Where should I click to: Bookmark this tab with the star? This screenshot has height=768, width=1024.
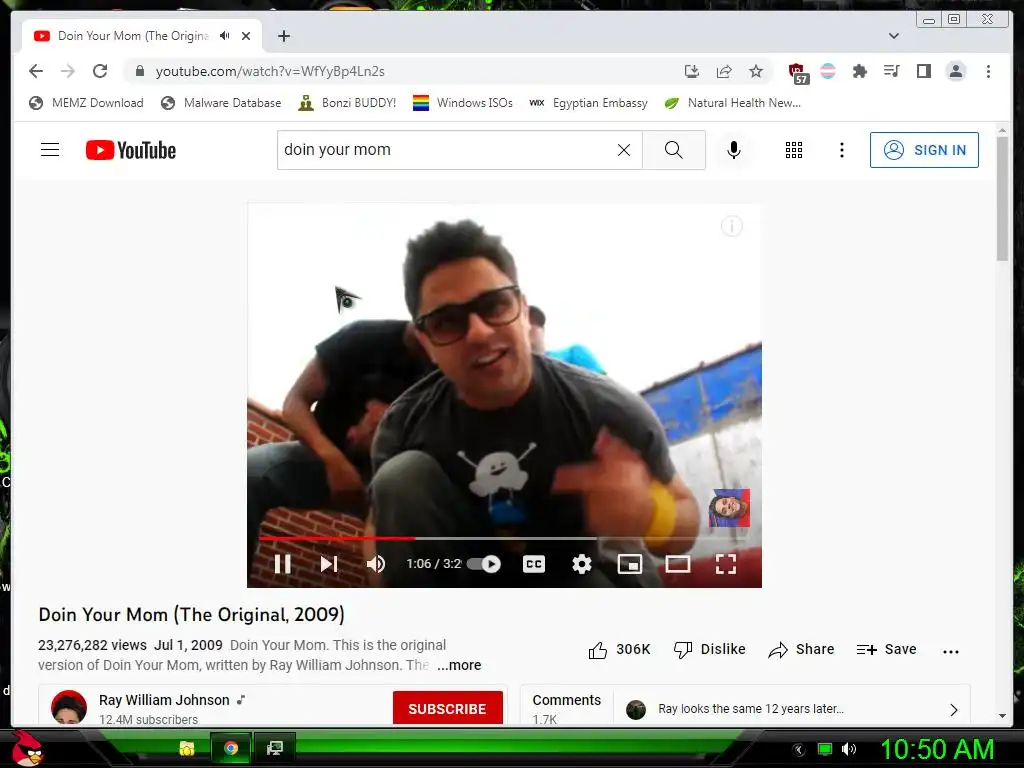click(756, 71)
